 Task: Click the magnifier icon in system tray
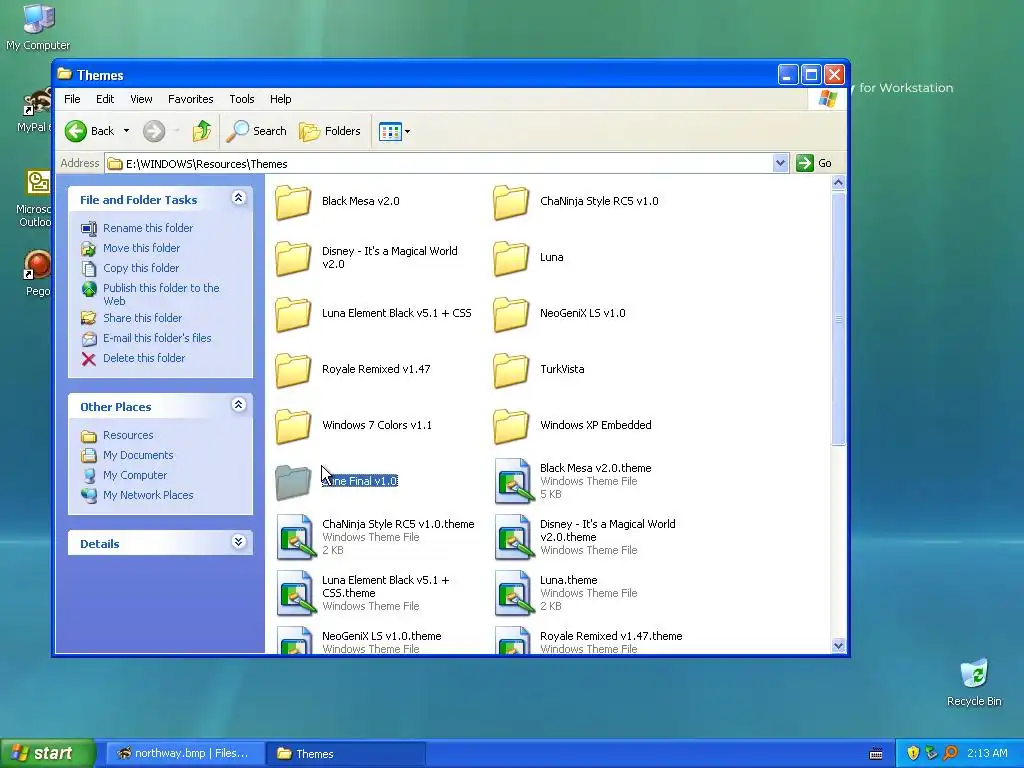click(x=951, y=754)
